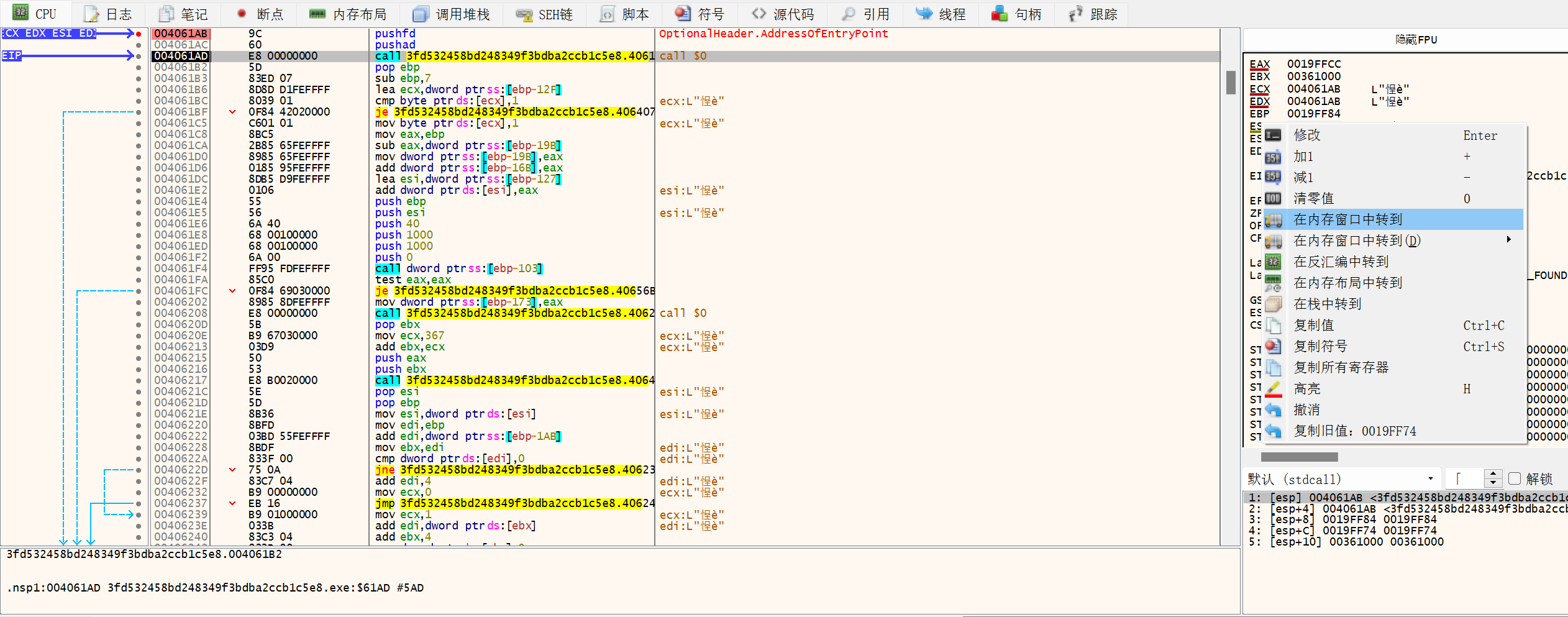Image resolution: width=1568 pixels, height=617 pixels.
Task: Click the OptionalHeader.AddressOfEntryPoint comment
Action: [x=773, y=34]
